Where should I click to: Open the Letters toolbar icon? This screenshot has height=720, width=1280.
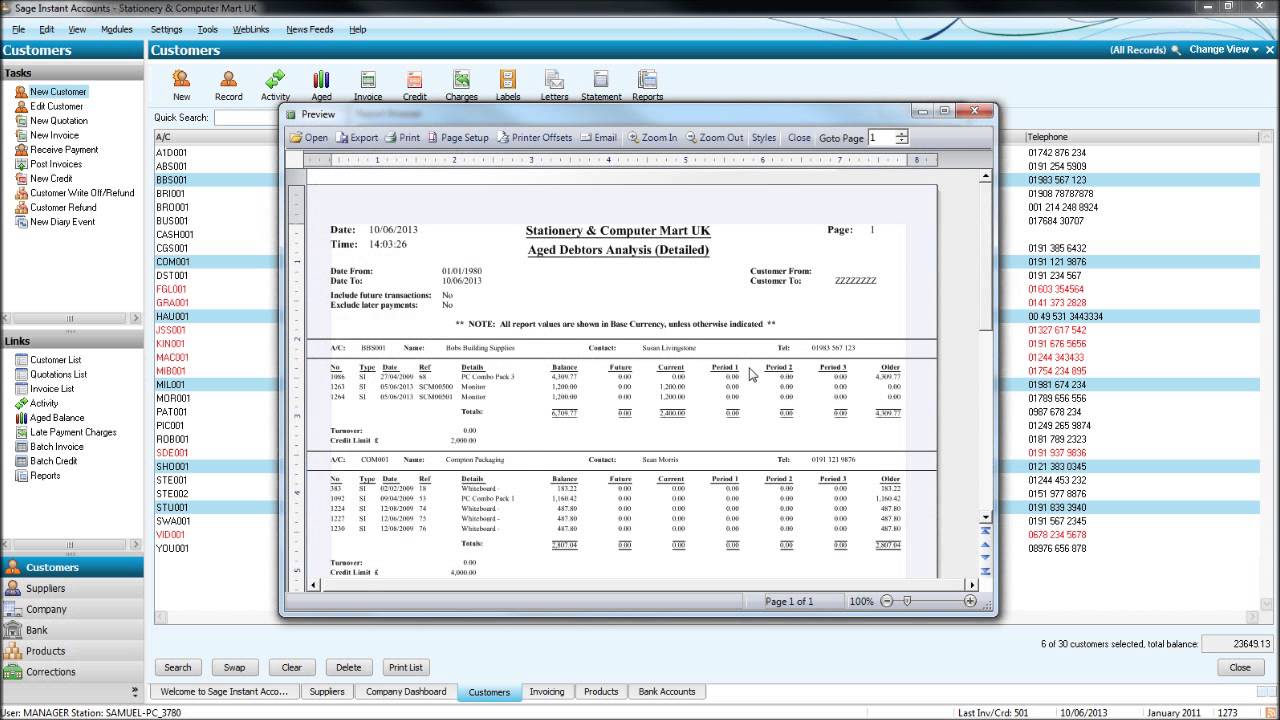tap(554, 85)
